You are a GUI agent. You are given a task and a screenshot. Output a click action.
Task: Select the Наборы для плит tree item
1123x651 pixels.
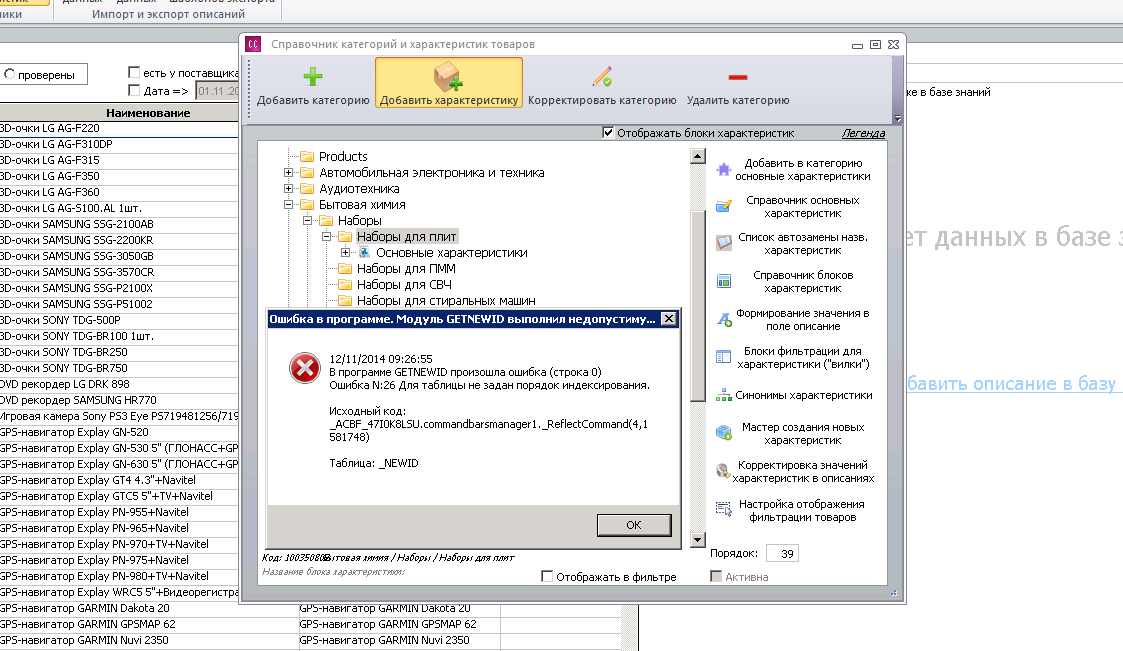coord(406,236)
